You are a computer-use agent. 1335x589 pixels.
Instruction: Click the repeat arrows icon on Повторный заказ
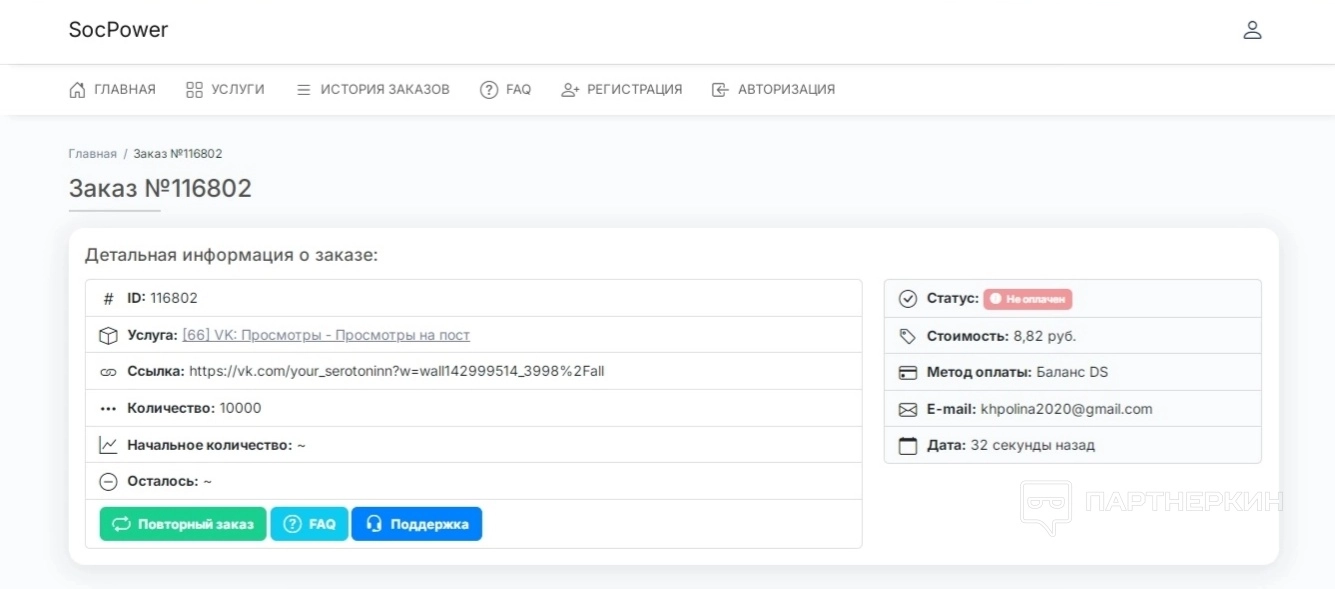(121, 524)
